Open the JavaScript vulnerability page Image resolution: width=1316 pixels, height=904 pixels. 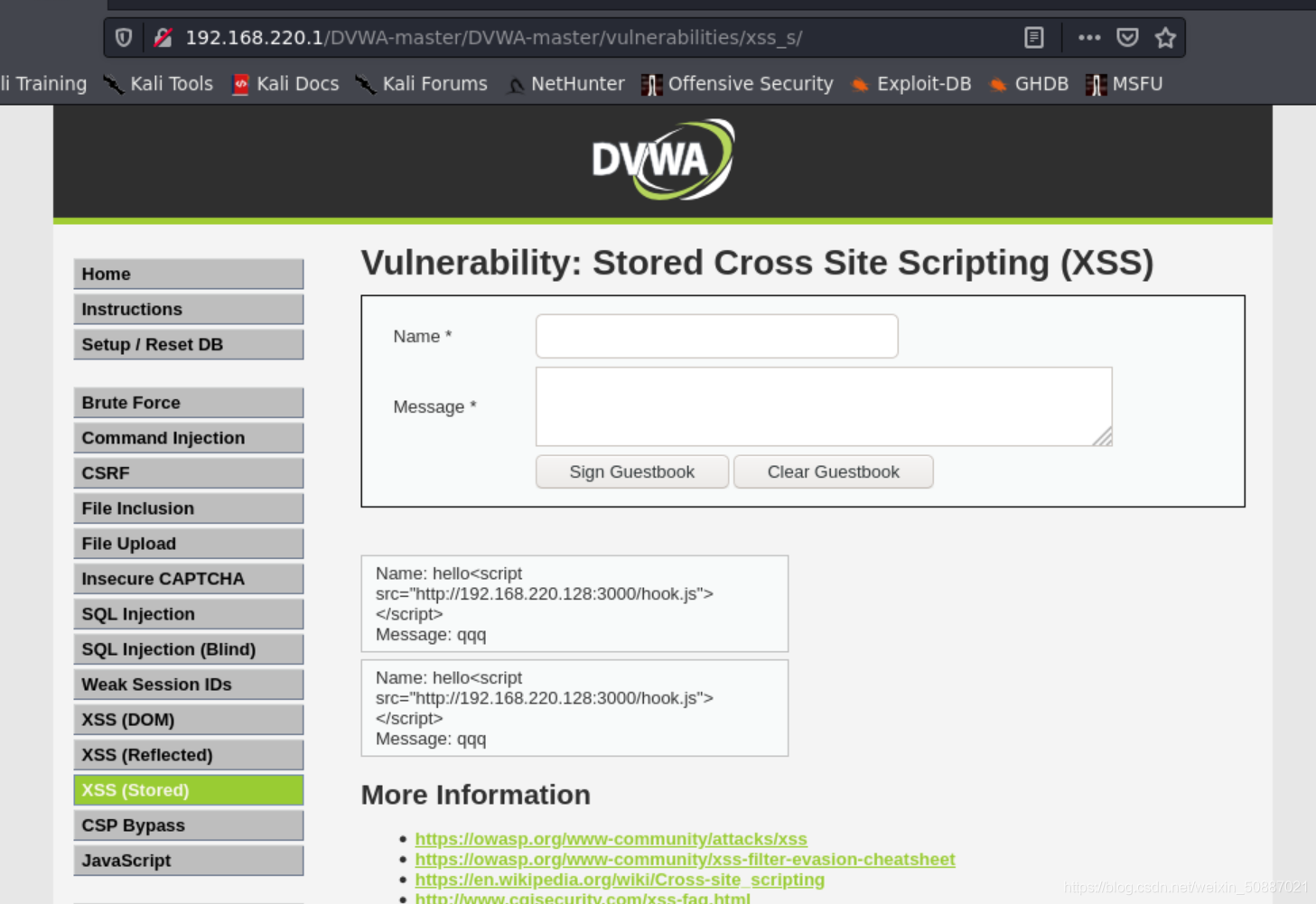(189, 861)
